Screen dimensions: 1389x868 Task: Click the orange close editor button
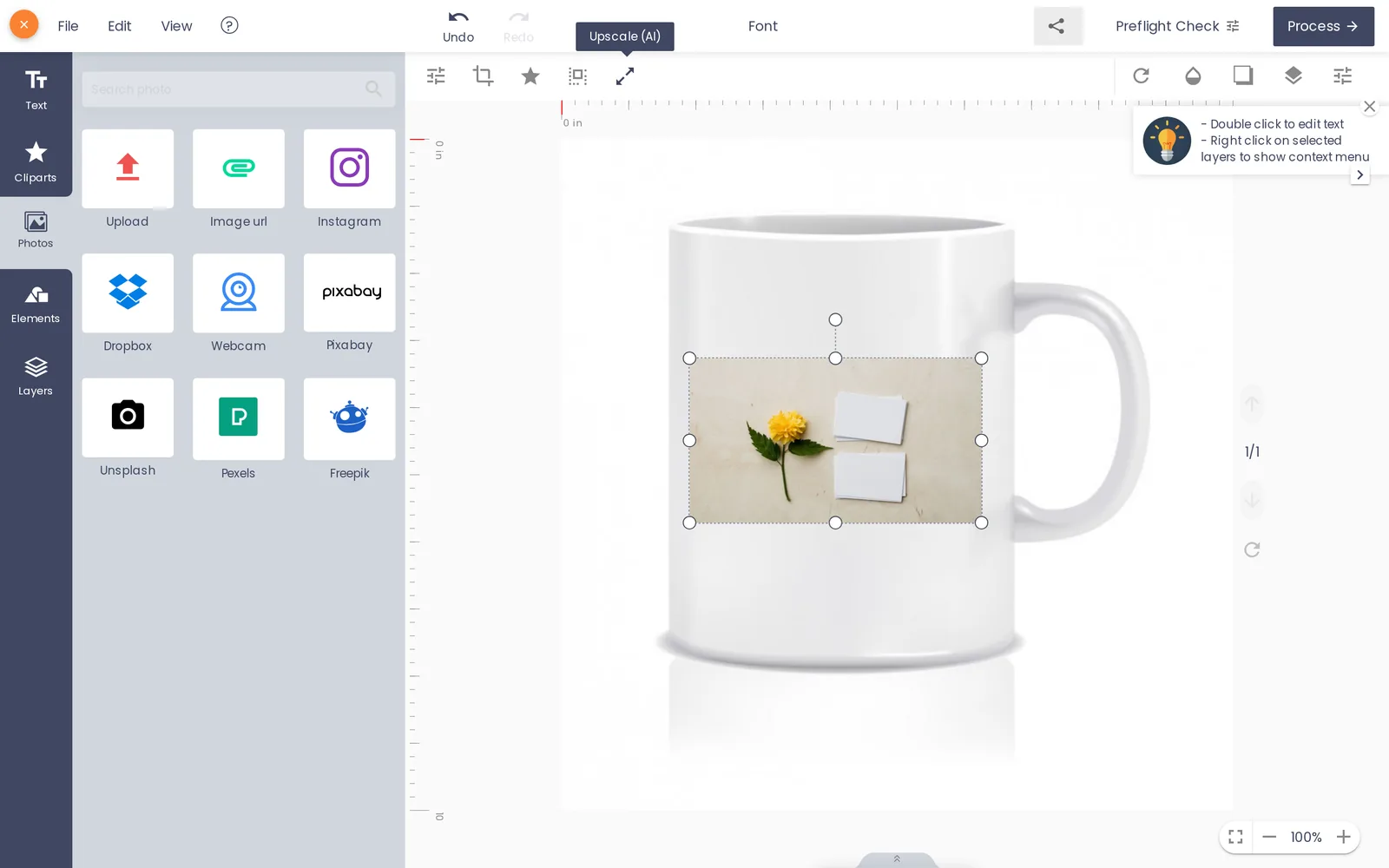point(24,24)
